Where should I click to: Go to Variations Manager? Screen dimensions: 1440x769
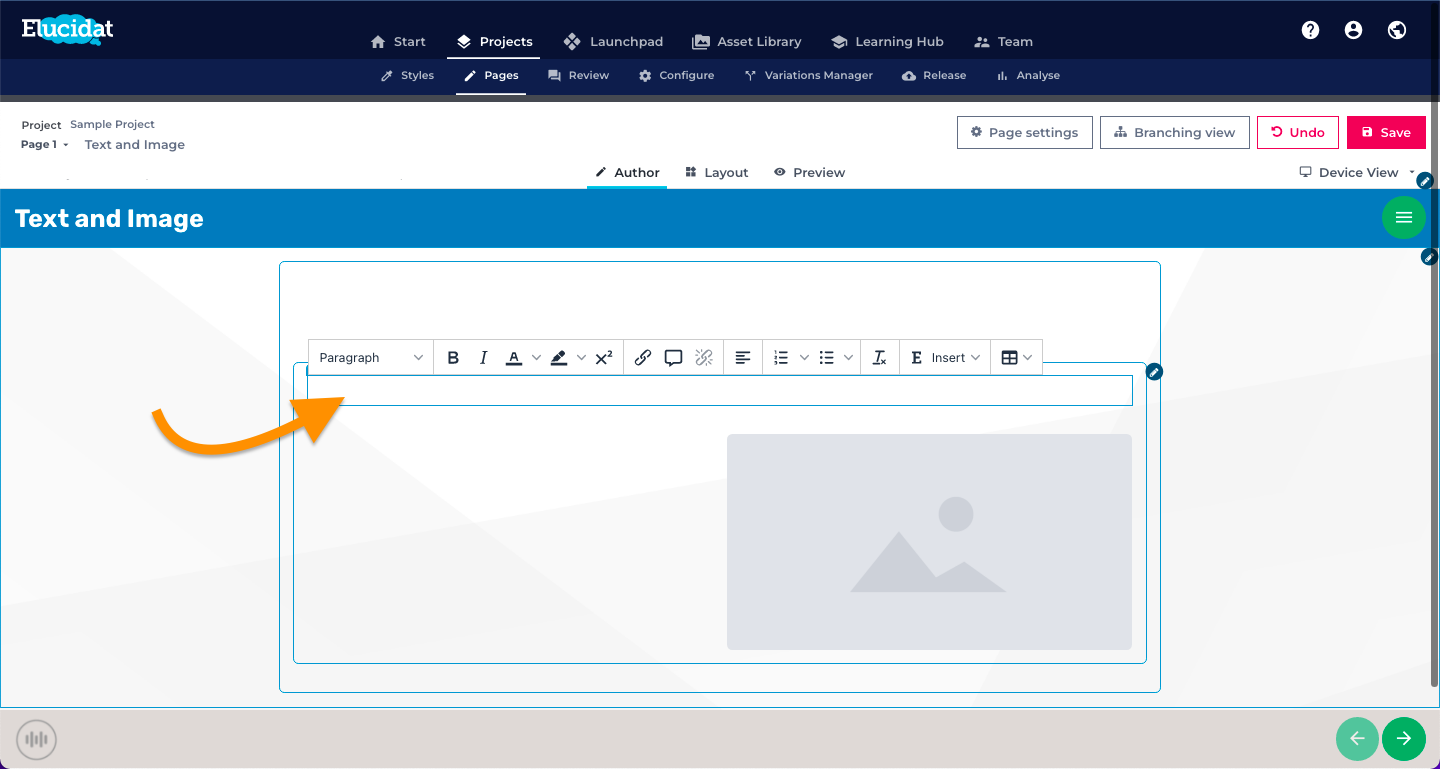[808, 75]
